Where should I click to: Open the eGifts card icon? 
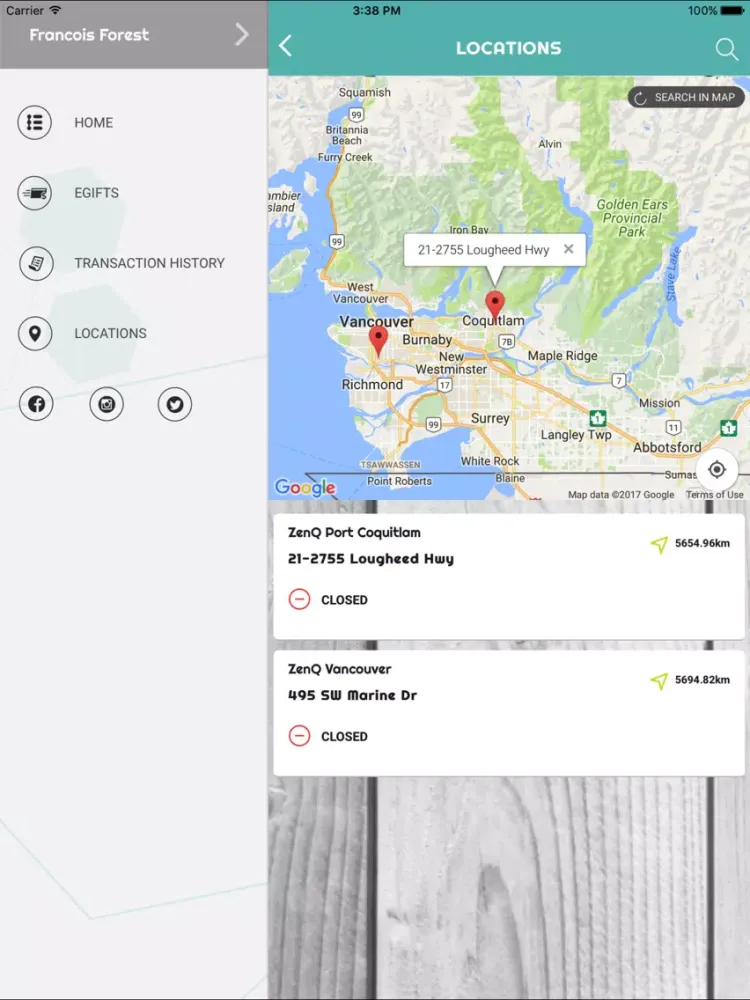pos(34,193)
